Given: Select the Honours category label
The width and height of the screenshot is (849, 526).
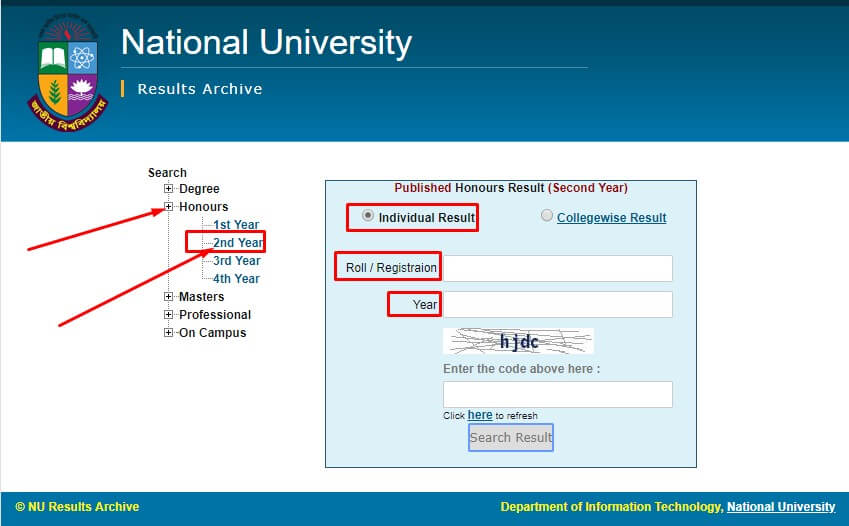Looking at the screenshot, I should 204,206.
